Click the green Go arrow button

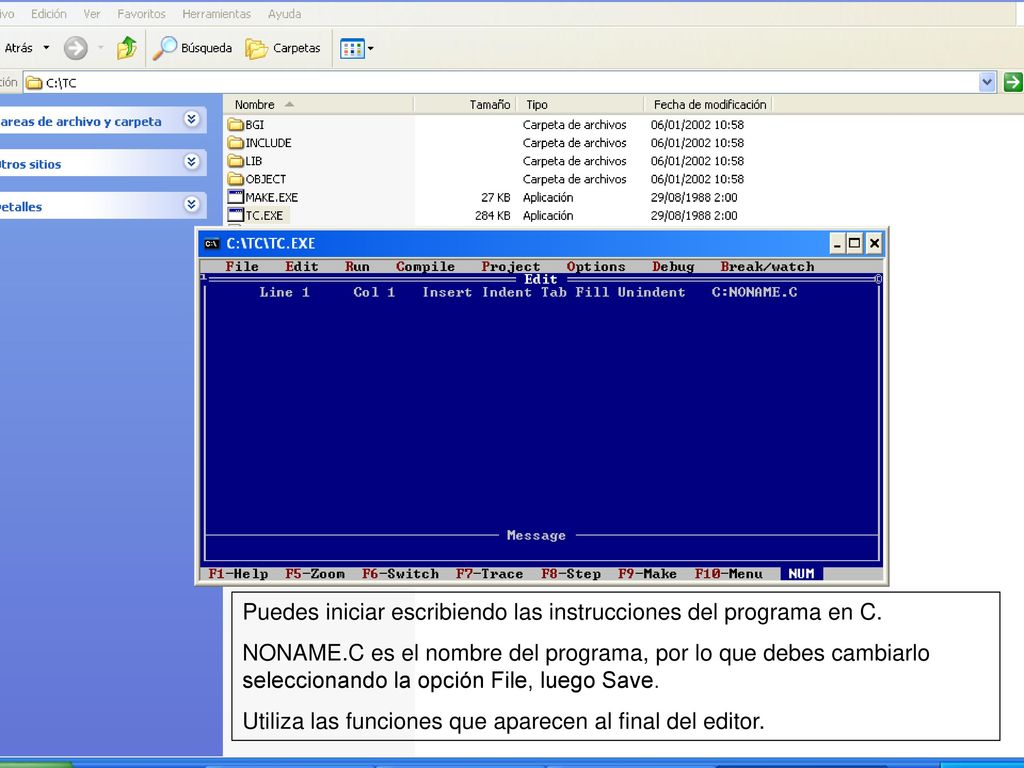click(x=1012, y=82)
